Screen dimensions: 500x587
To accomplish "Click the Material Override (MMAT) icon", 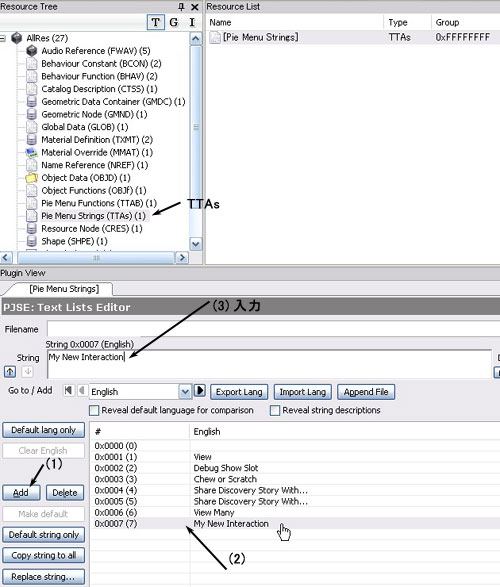I will pyautogui.click(x=31, y=152).
